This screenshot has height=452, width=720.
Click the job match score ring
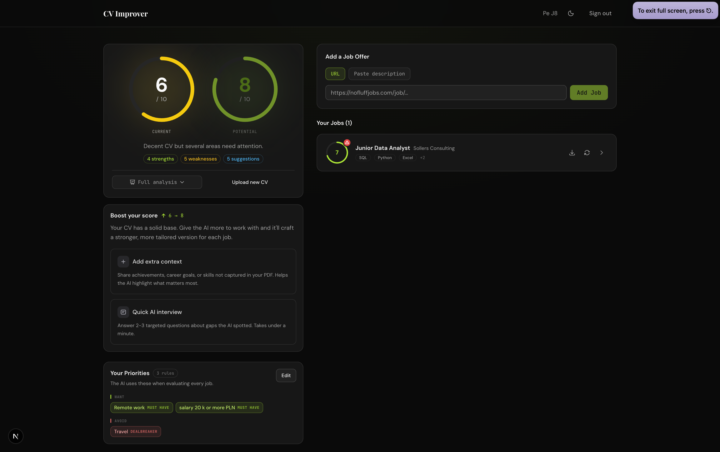337,153
